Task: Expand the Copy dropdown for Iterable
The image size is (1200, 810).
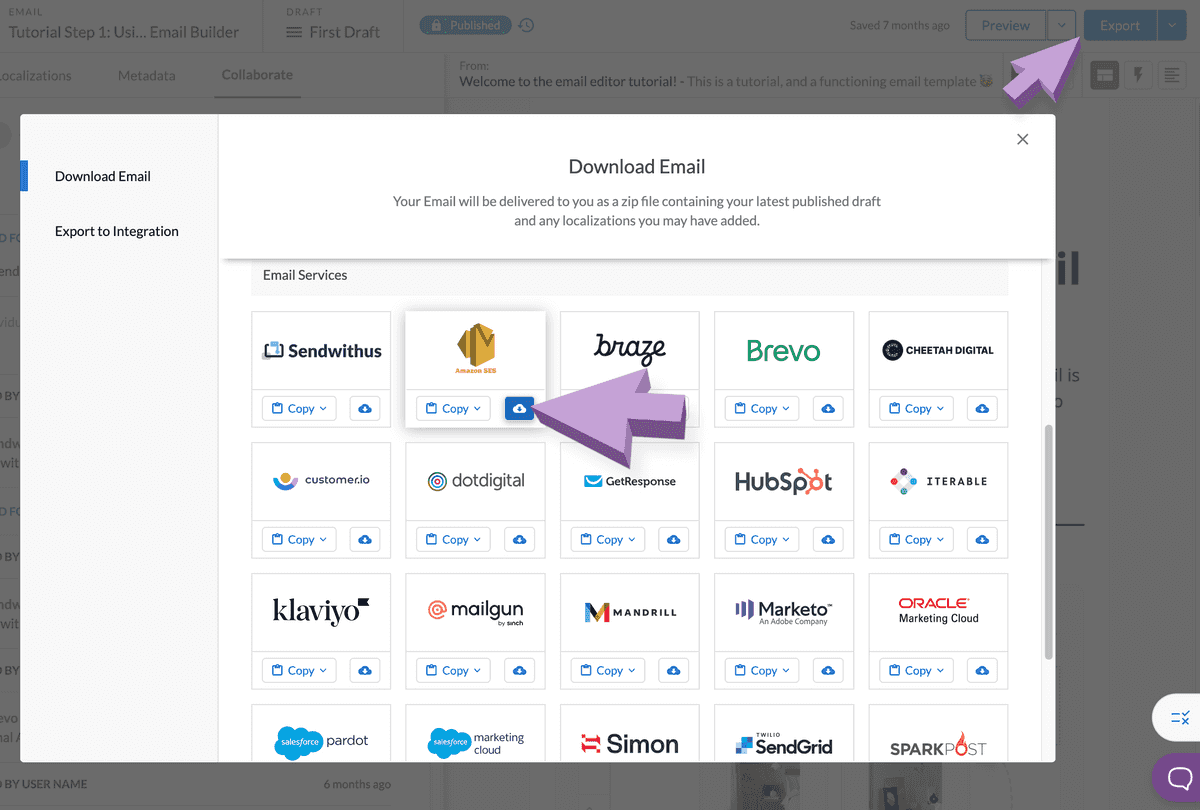Action: (x=917, y=539)
